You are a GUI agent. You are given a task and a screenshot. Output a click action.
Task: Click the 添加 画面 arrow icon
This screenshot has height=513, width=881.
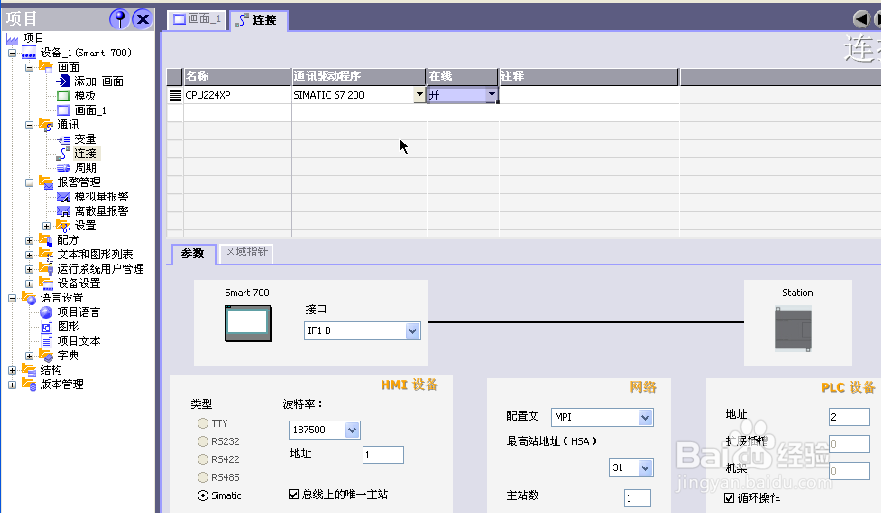pyautogui.click(x=63, y=81)
